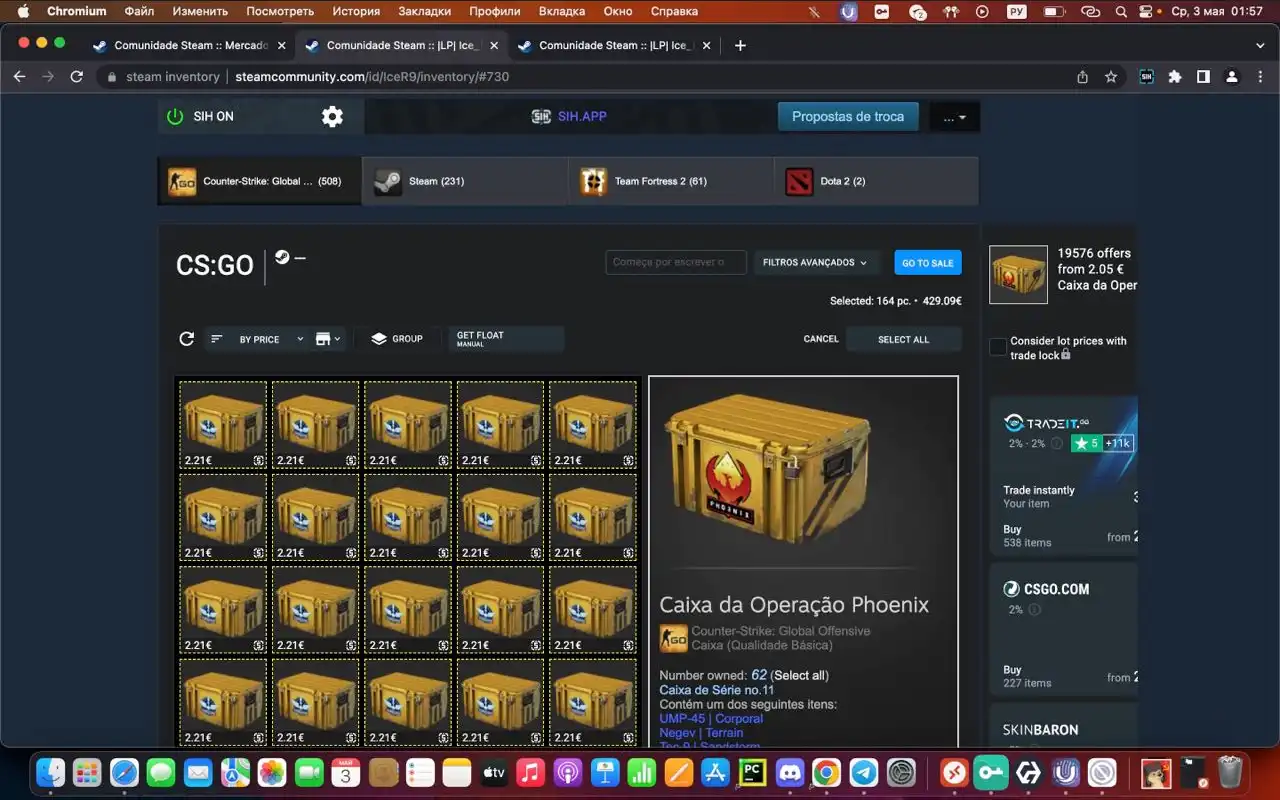Open a new tab with plus button
The width and height of the screenshot is (1280, 800).
740,45
